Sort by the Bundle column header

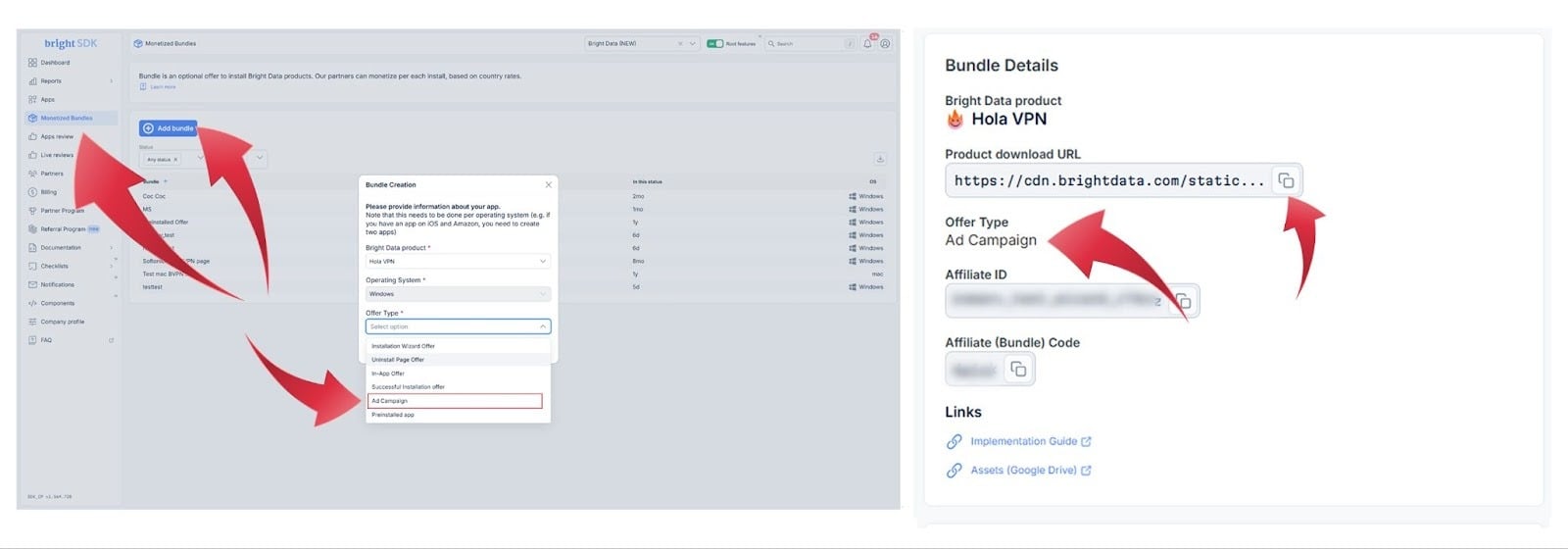click(x=155, y=181)
